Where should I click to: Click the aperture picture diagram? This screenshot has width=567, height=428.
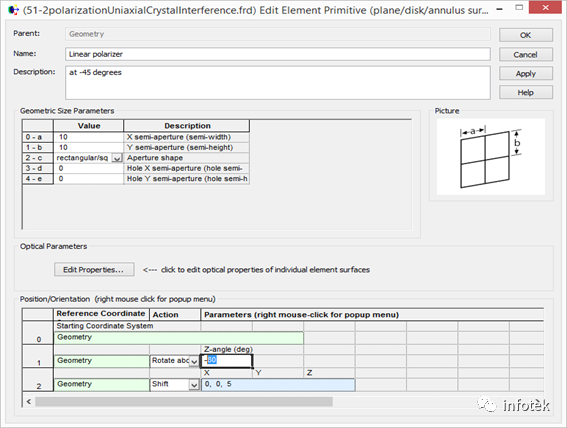click(490, 157)
